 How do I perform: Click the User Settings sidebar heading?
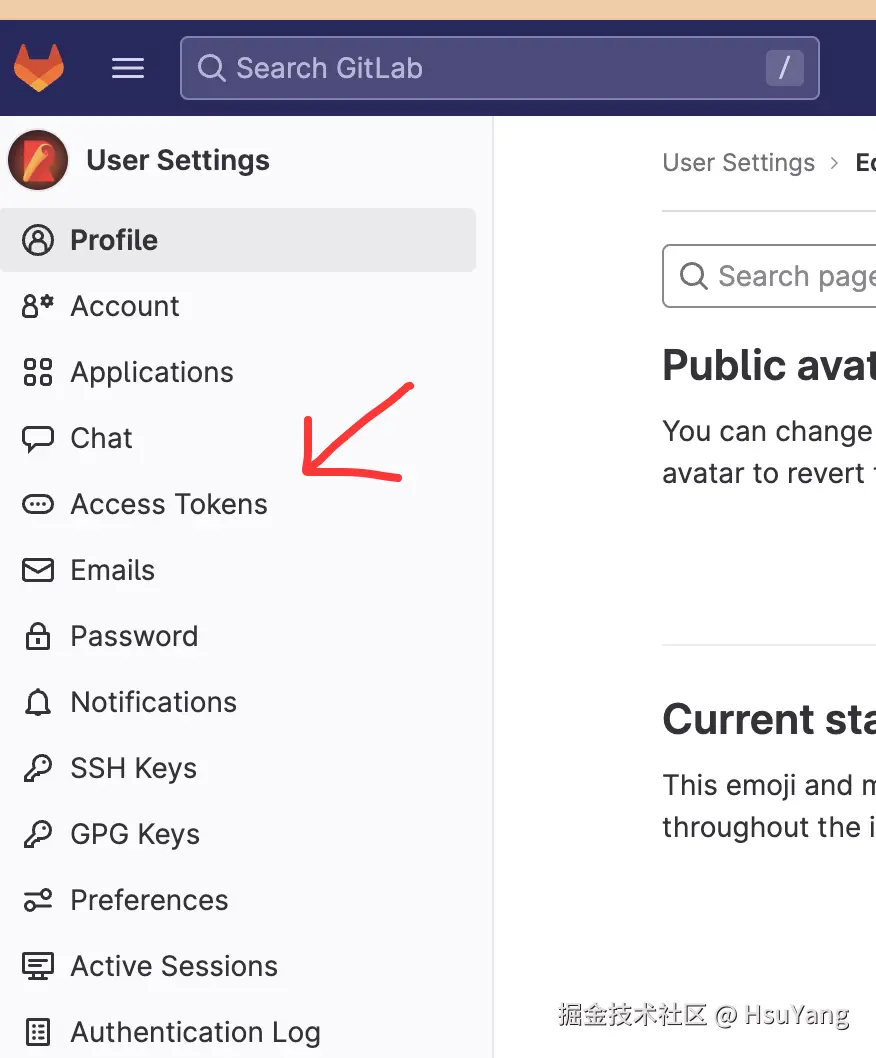coord(178,160)
